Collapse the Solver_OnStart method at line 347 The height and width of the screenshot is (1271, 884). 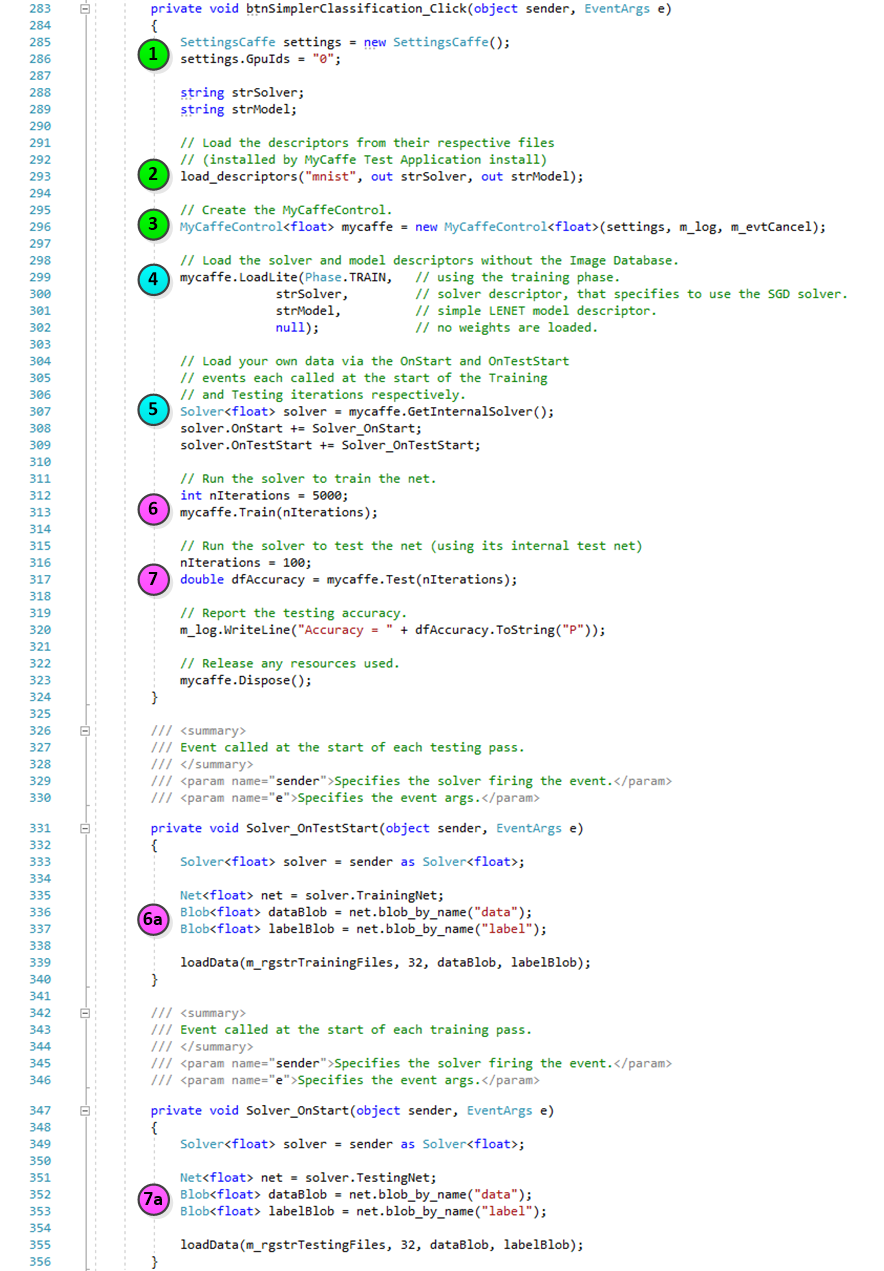pyautogui.click(x=85, y=1110)
